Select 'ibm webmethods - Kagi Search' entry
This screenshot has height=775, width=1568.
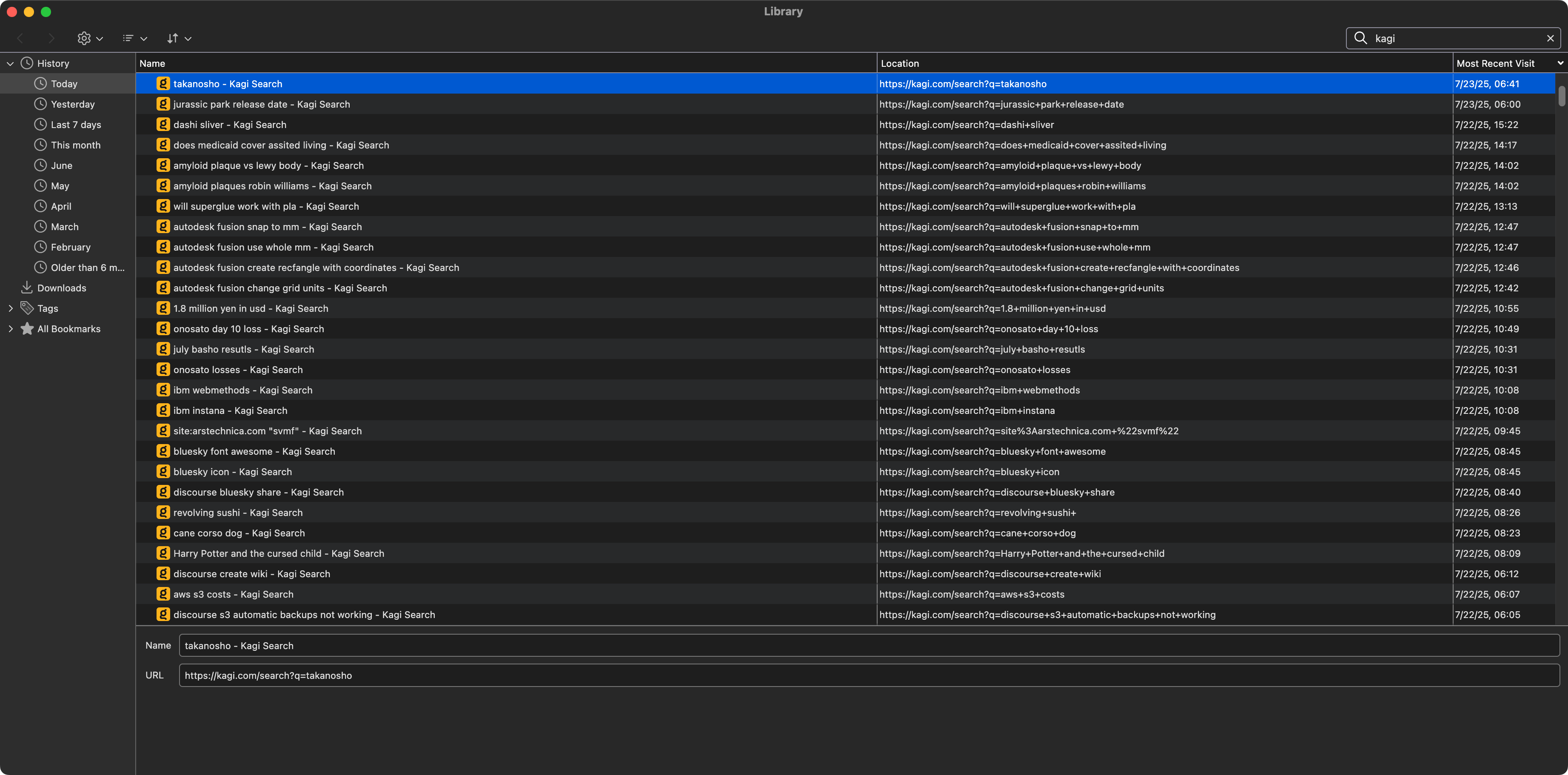[846, 390]
